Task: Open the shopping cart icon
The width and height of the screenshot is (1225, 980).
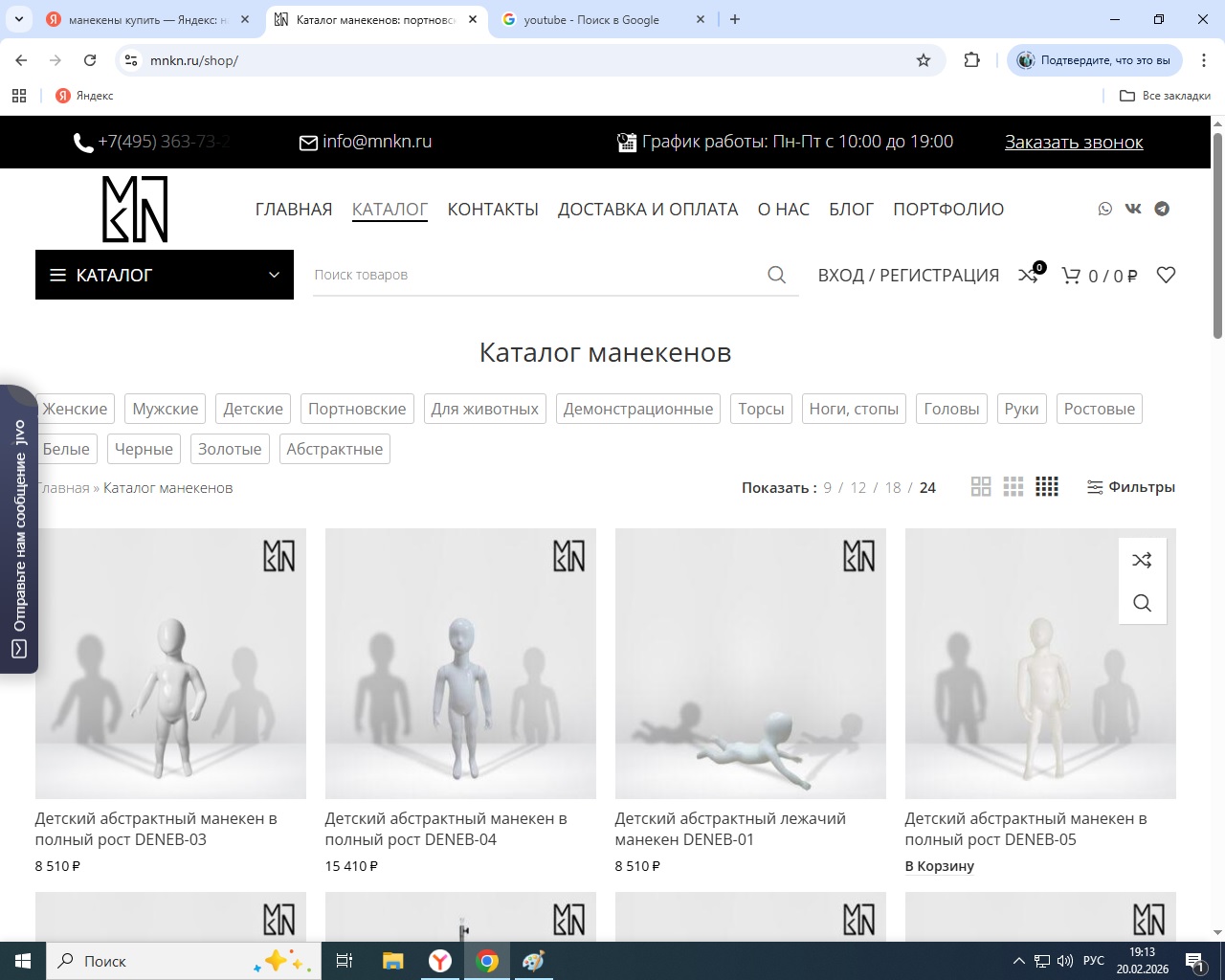Action: coord(1071,276)
